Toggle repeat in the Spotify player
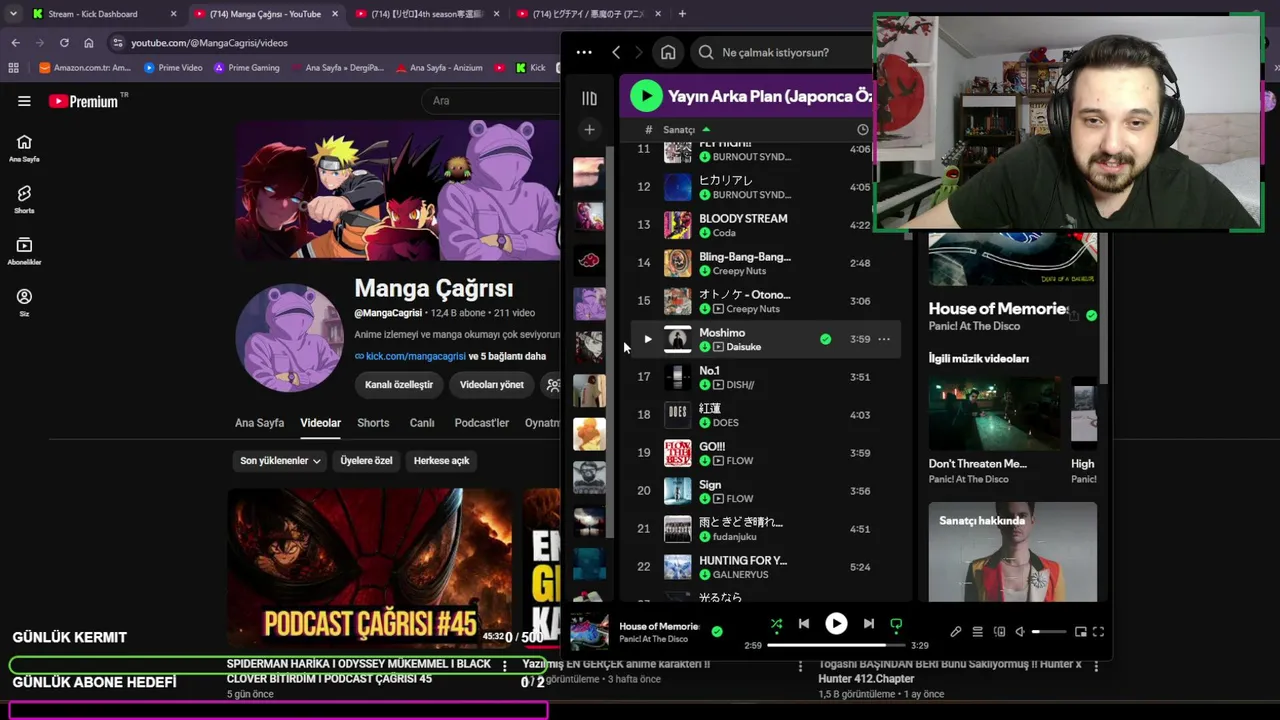Viewport: 1280px width, 720px height. pyautogui.click(x=896, y=624)
